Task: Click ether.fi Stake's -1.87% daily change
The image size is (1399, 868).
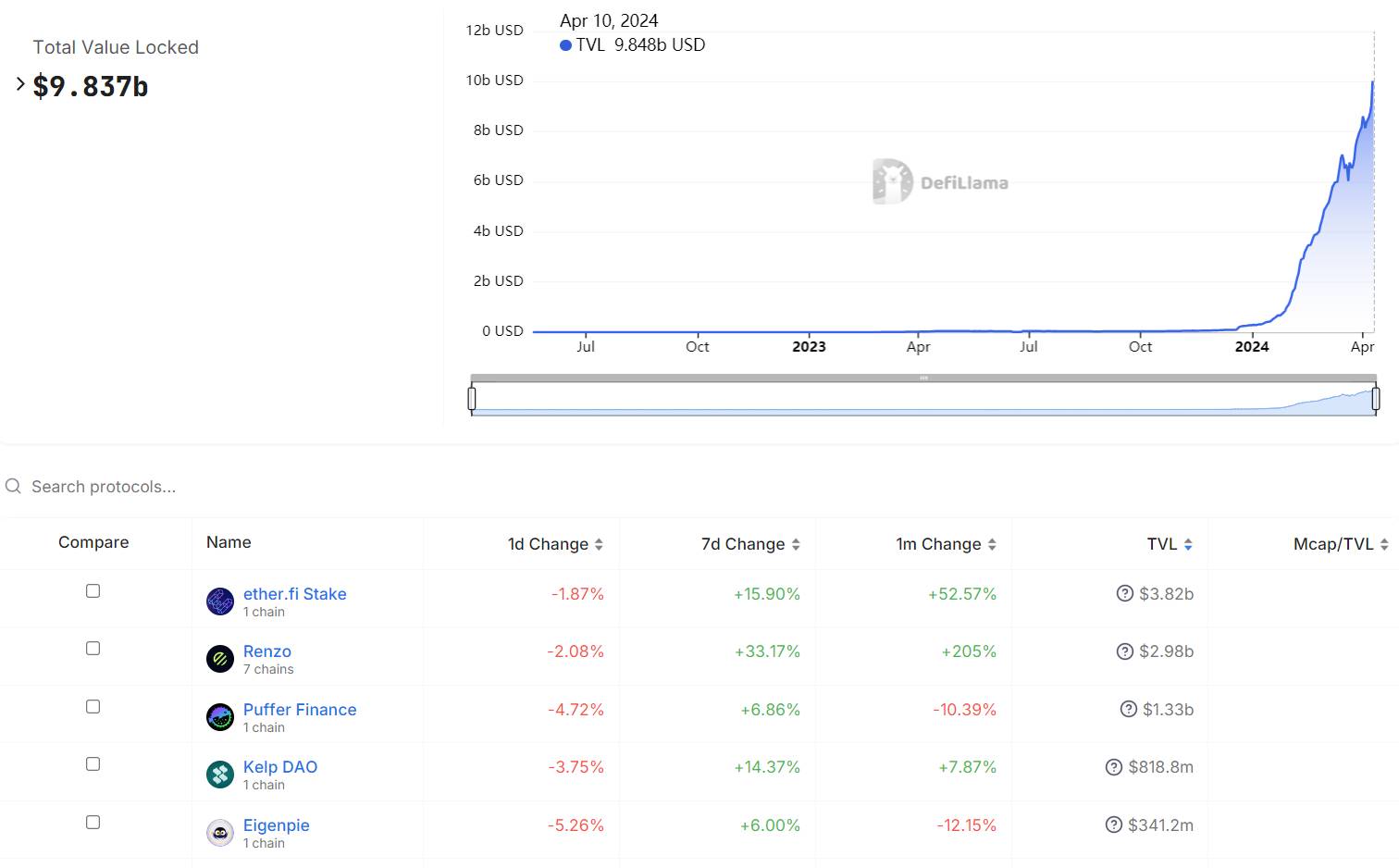Action: pyautogui.click(x=577, y=594)
